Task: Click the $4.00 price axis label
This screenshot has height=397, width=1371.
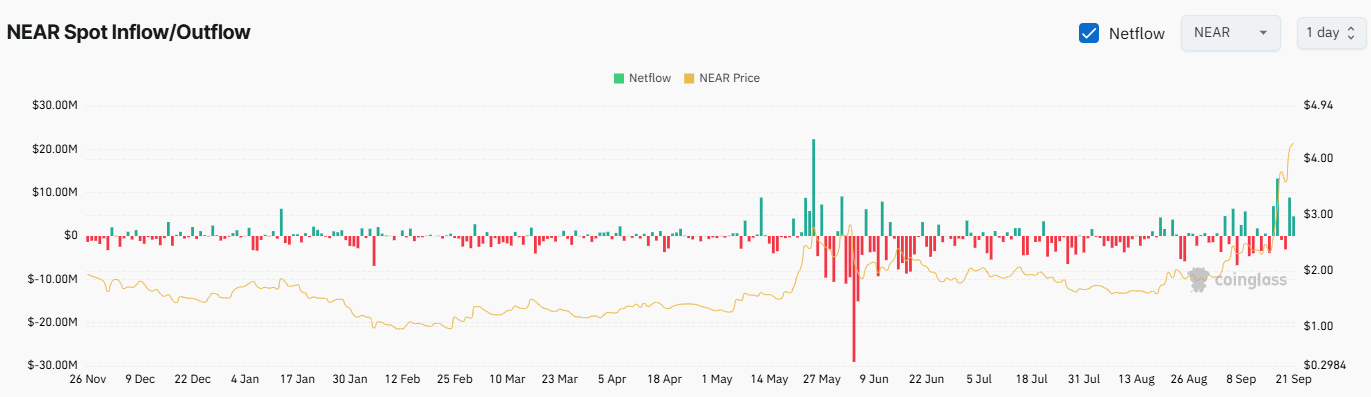Action: tap(1318, 158)
